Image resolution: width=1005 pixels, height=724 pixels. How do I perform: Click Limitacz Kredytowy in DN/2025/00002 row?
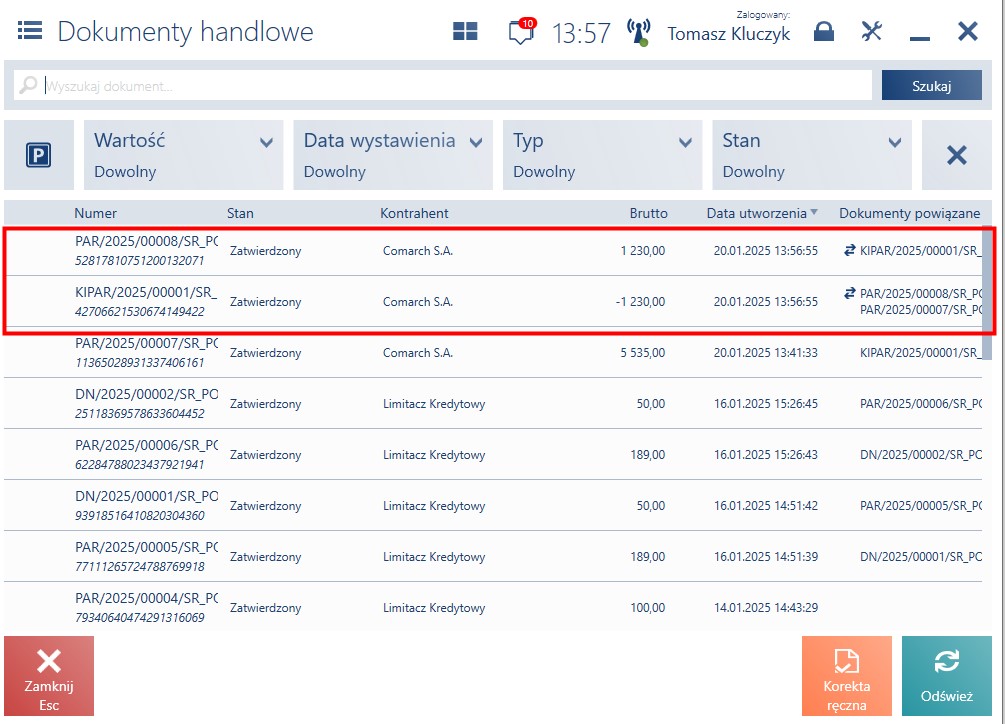[x=434, y=404]
